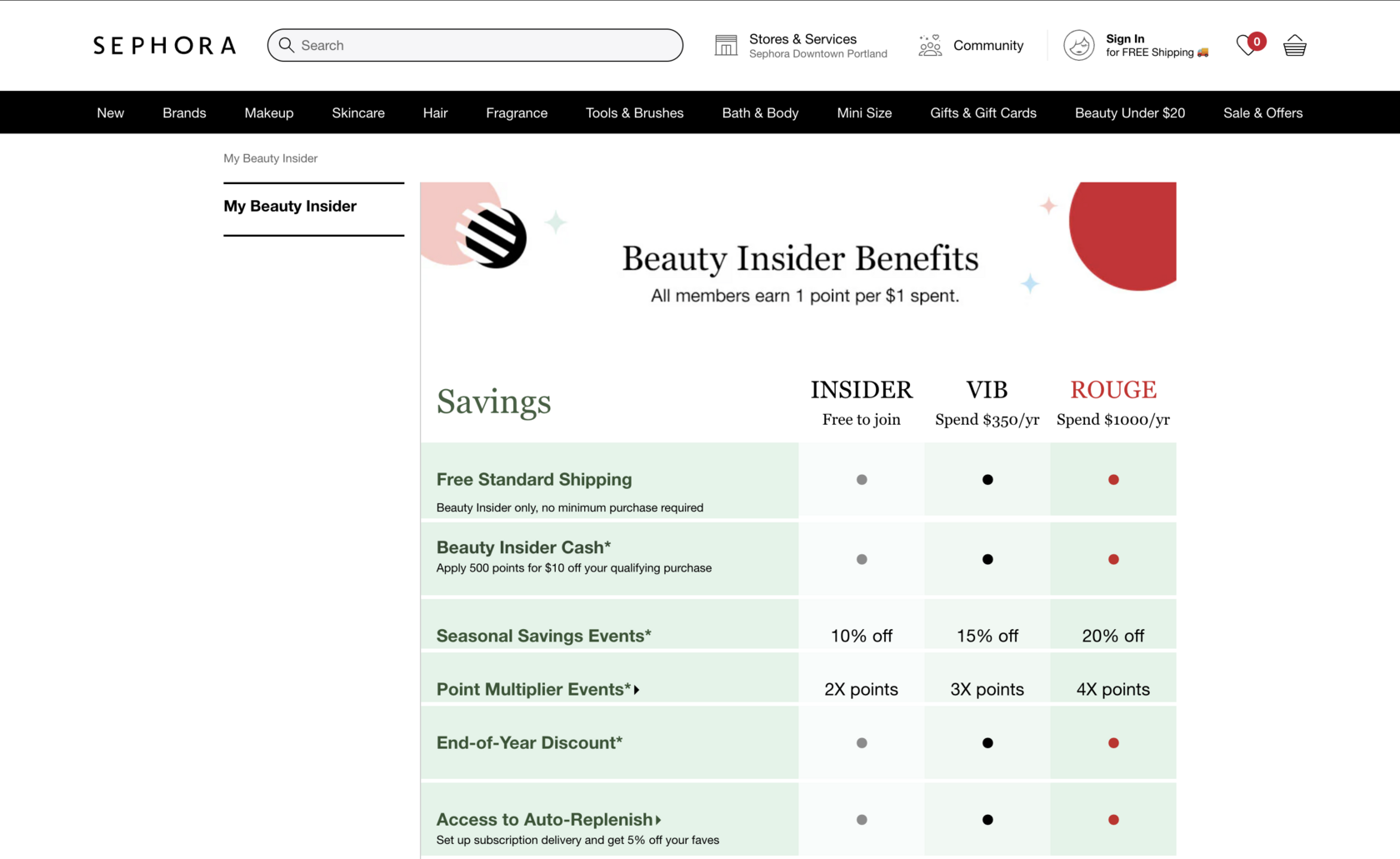
Task: Click the ROUGE tier header
Action: [1113, 389]
